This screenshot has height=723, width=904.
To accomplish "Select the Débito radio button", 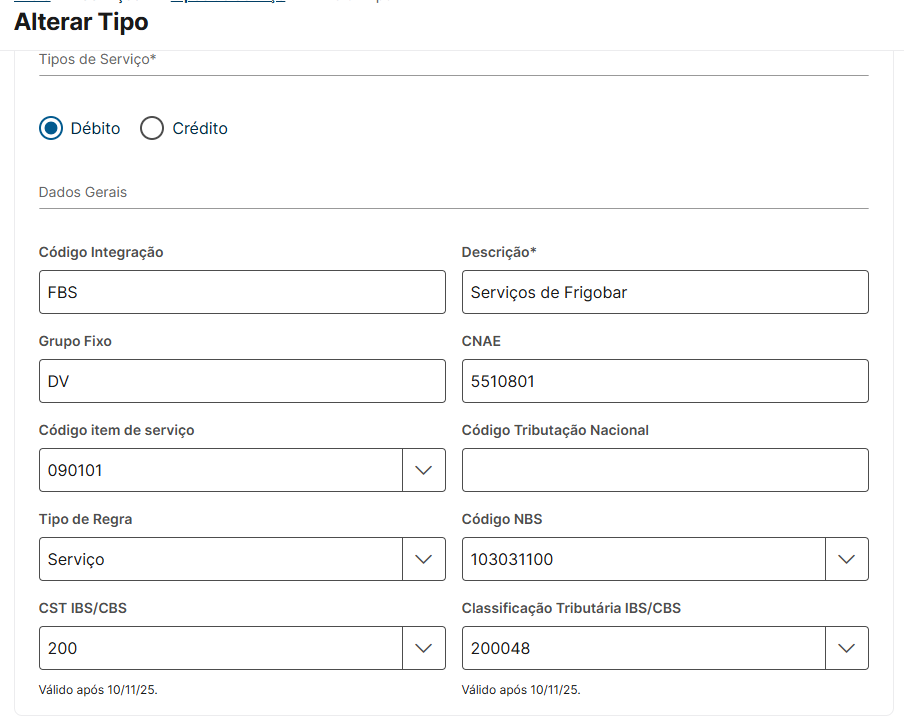I will click(51, 128).
